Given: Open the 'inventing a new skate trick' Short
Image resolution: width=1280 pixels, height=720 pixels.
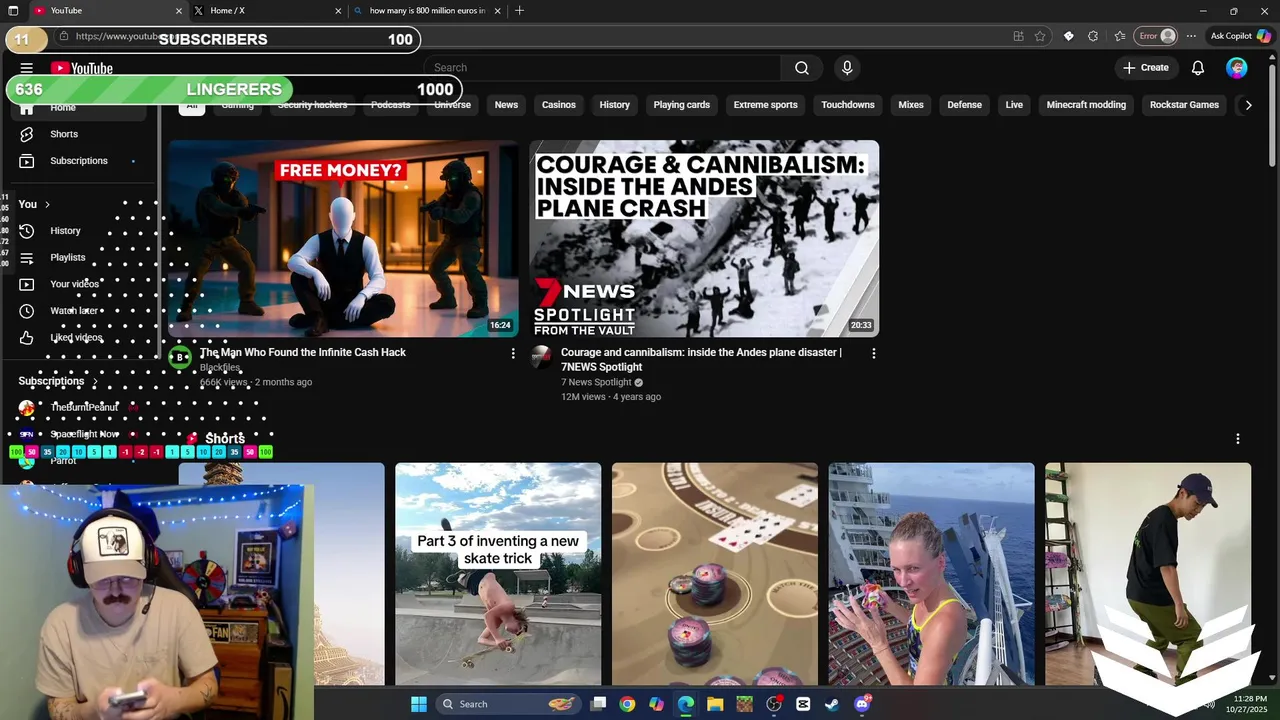Looking at the screenshot, I should [x=498, y=574].
